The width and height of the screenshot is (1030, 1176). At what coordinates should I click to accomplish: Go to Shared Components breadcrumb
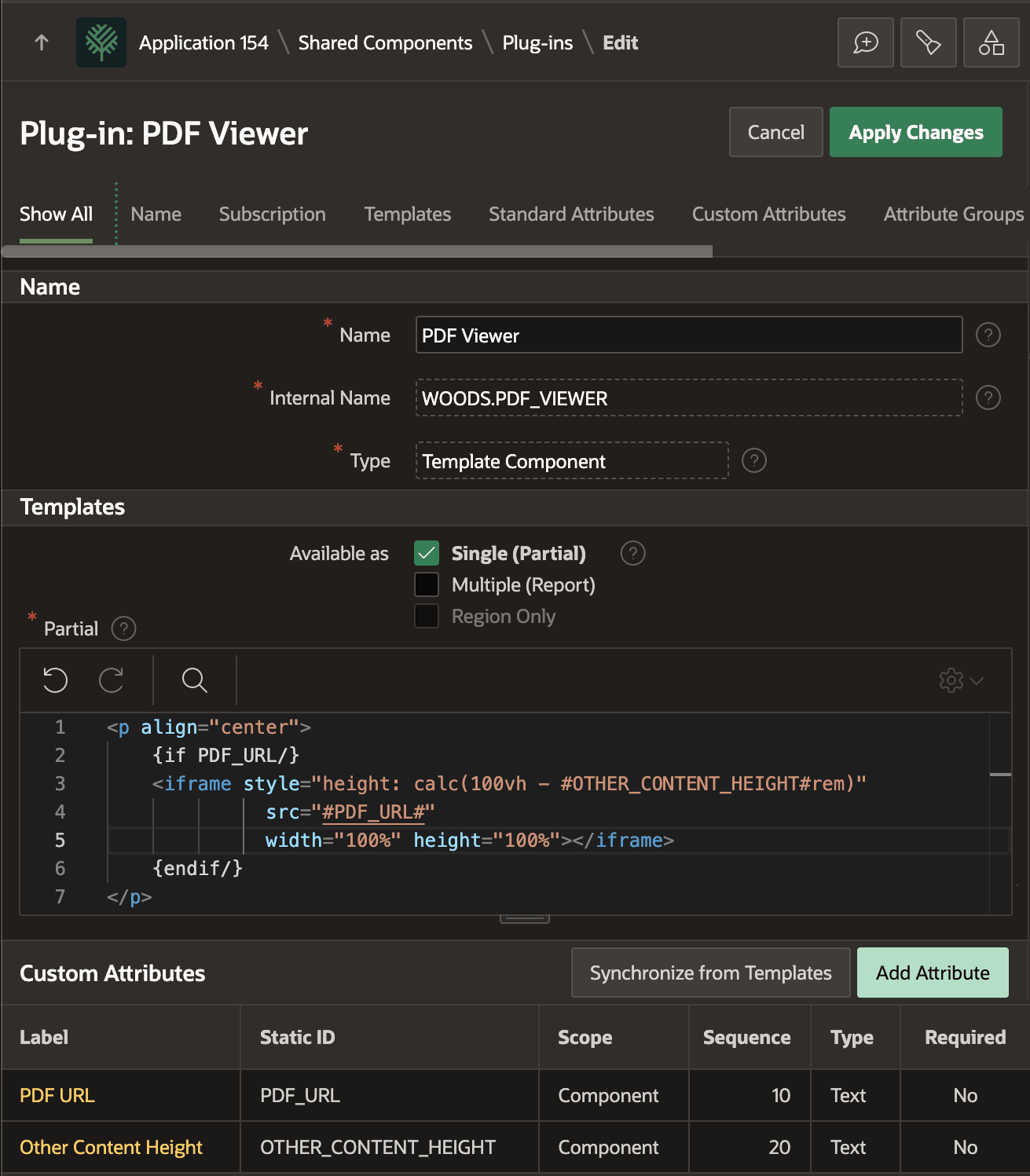click(386, 43)
